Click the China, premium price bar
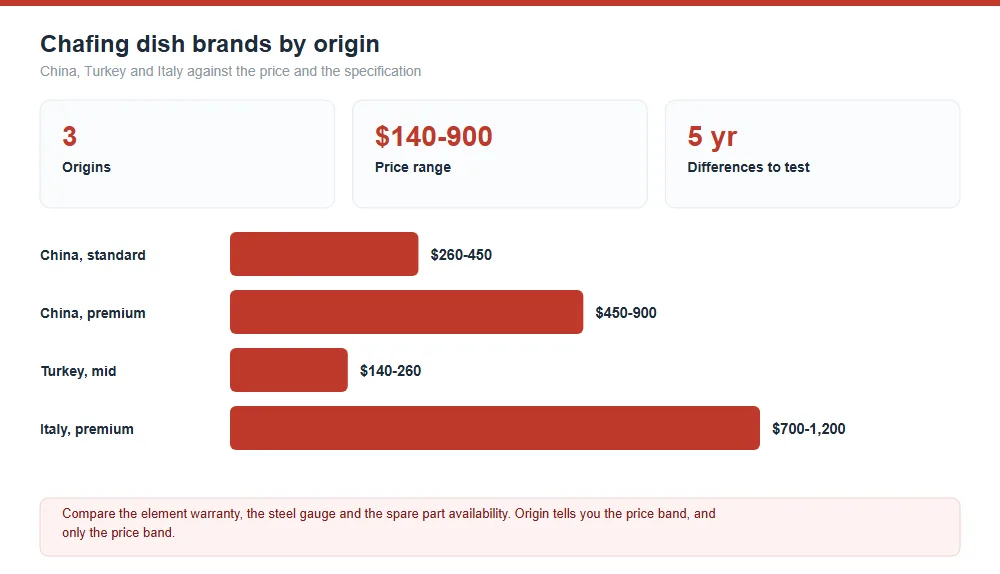1000x574 pixels. 406,312
